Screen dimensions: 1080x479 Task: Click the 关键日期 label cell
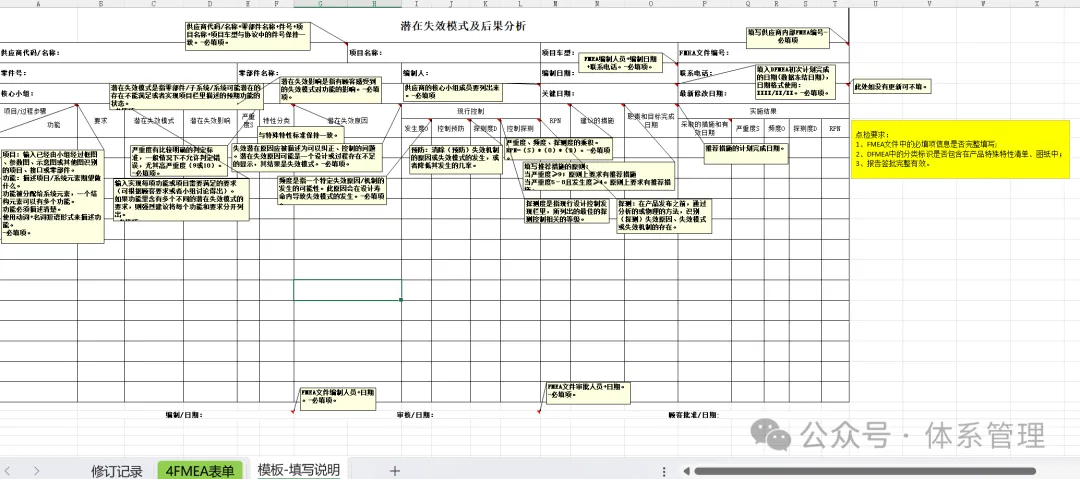pos(558,93)
